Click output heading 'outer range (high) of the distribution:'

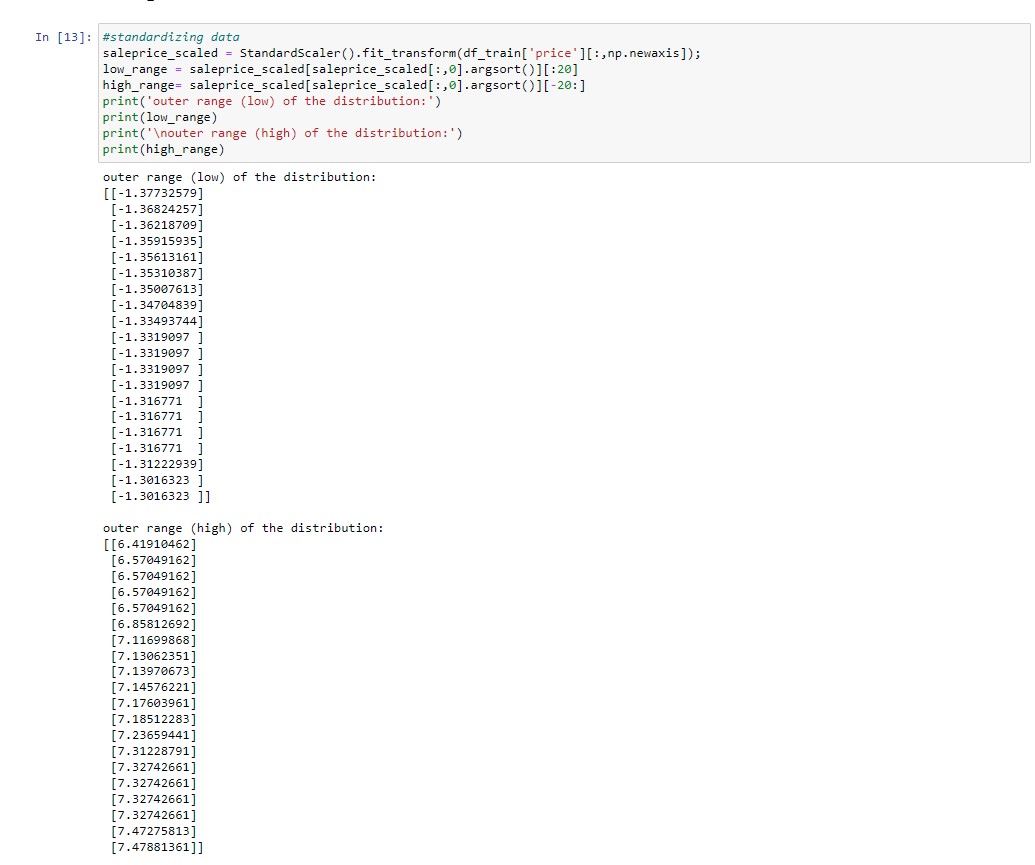point(243,528)
